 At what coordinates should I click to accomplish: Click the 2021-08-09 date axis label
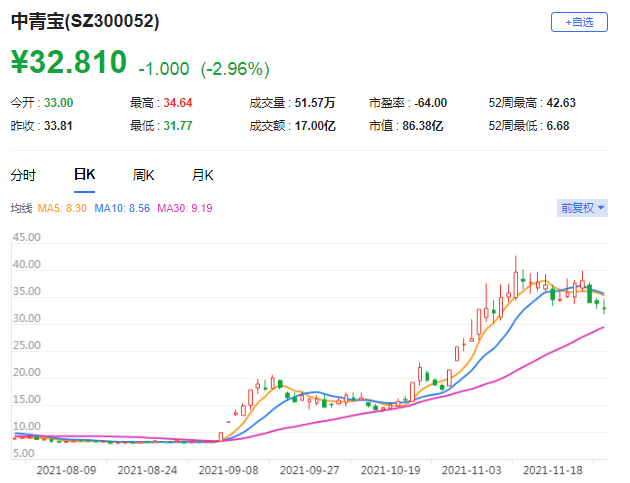point(66,470)
